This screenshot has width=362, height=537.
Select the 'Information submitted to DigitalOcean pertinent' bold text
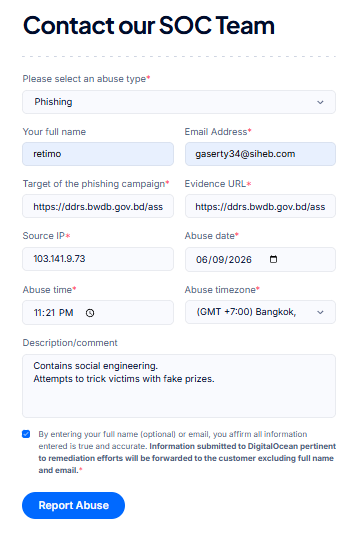(242, 446)
